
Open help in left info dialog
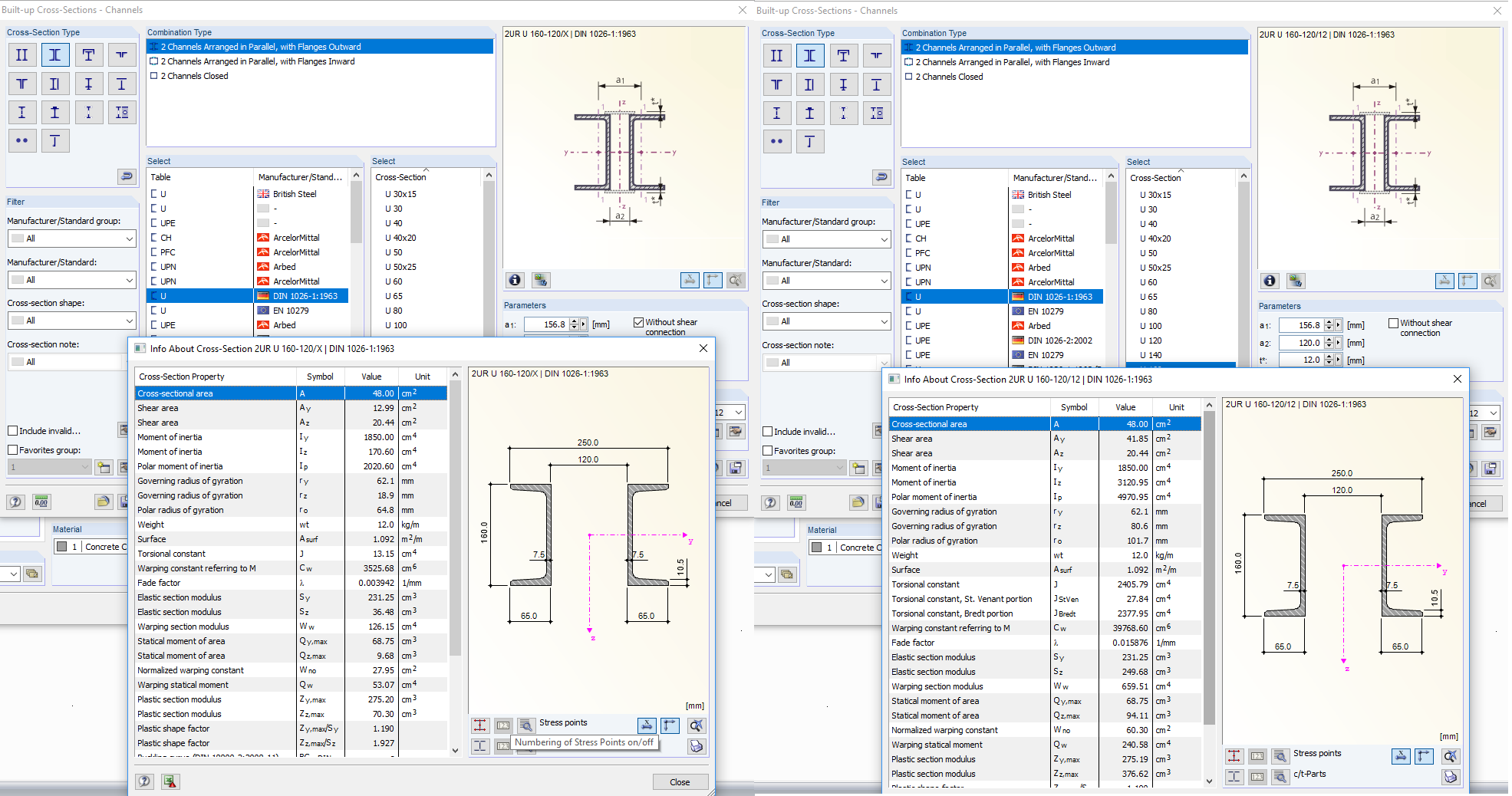point(144,781)
